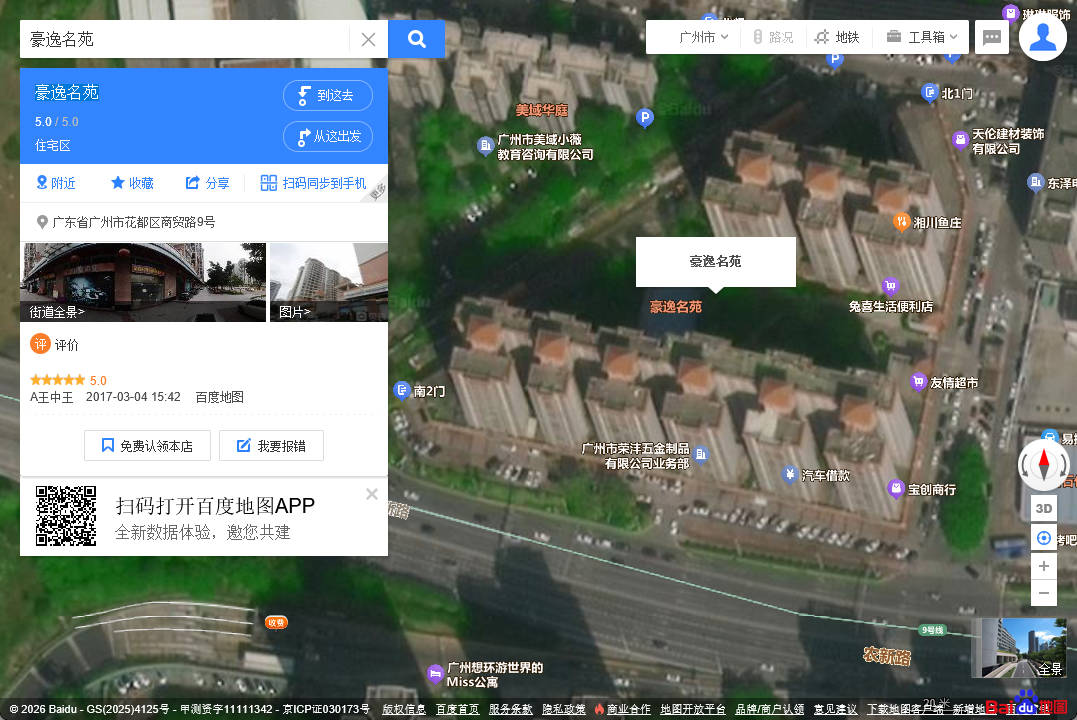
Task: Open 扫码同步到手机 sync option
Action: click(313, 183)
